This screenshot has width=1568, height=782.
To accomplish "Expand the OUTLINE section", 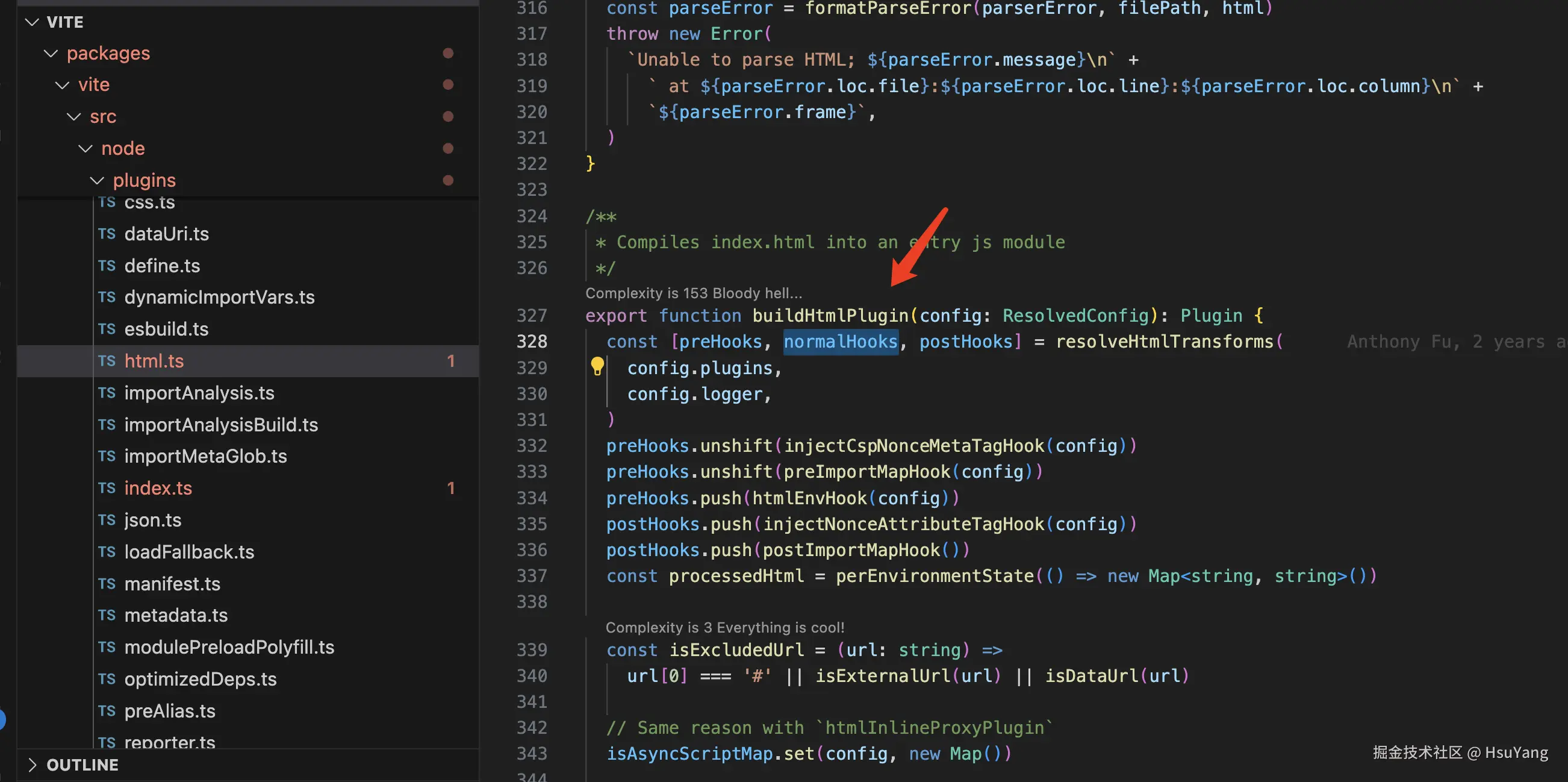I will click(x=33, y=765).
